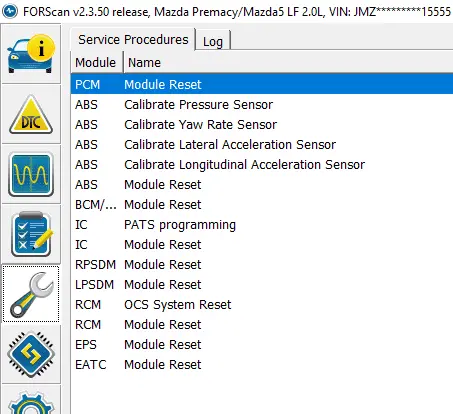Viewport: 453px width, 414px height.
Task: Open the vehicle information car icon
Action: point(31,54)
